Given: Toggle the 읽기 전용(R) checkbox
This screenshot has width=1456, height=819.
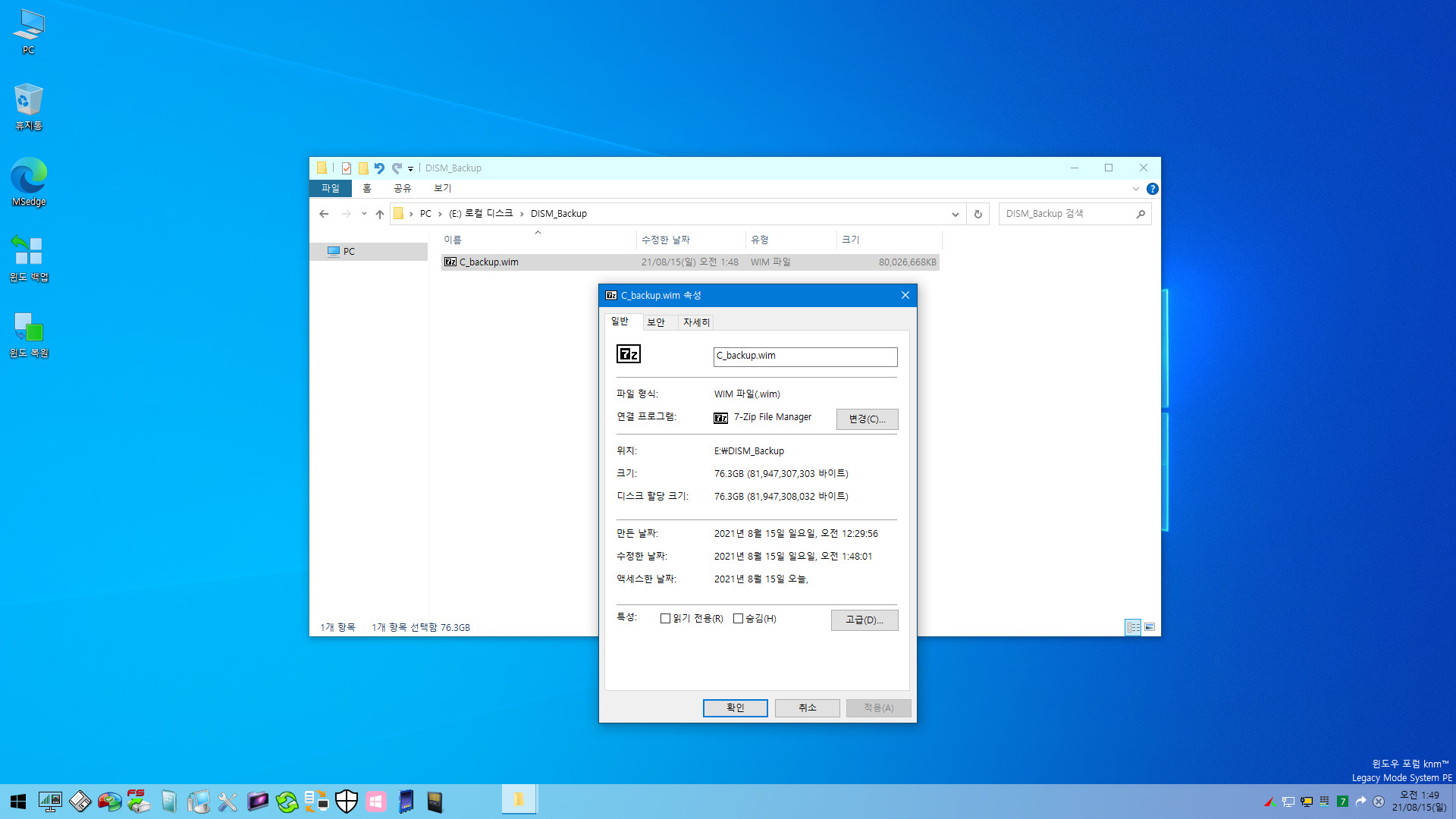Looking at the screenshot, I should 665,619.
